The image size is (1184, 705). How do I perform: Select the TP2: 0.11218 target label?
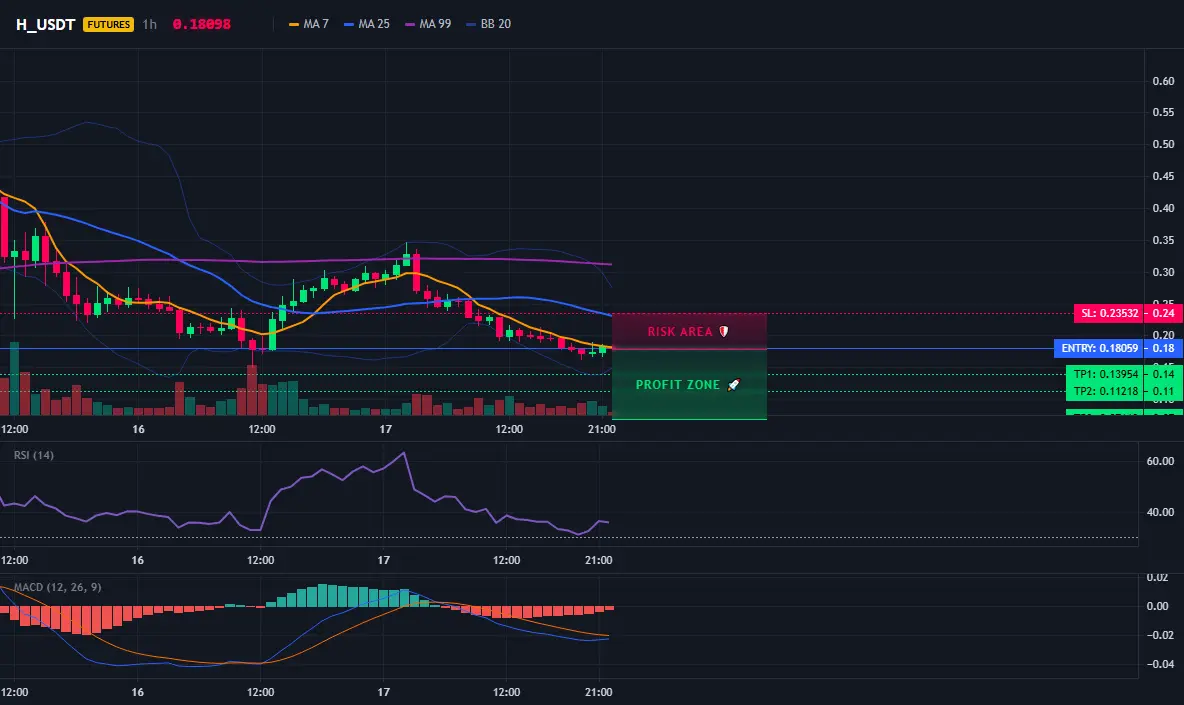(x=1105, y=392)
